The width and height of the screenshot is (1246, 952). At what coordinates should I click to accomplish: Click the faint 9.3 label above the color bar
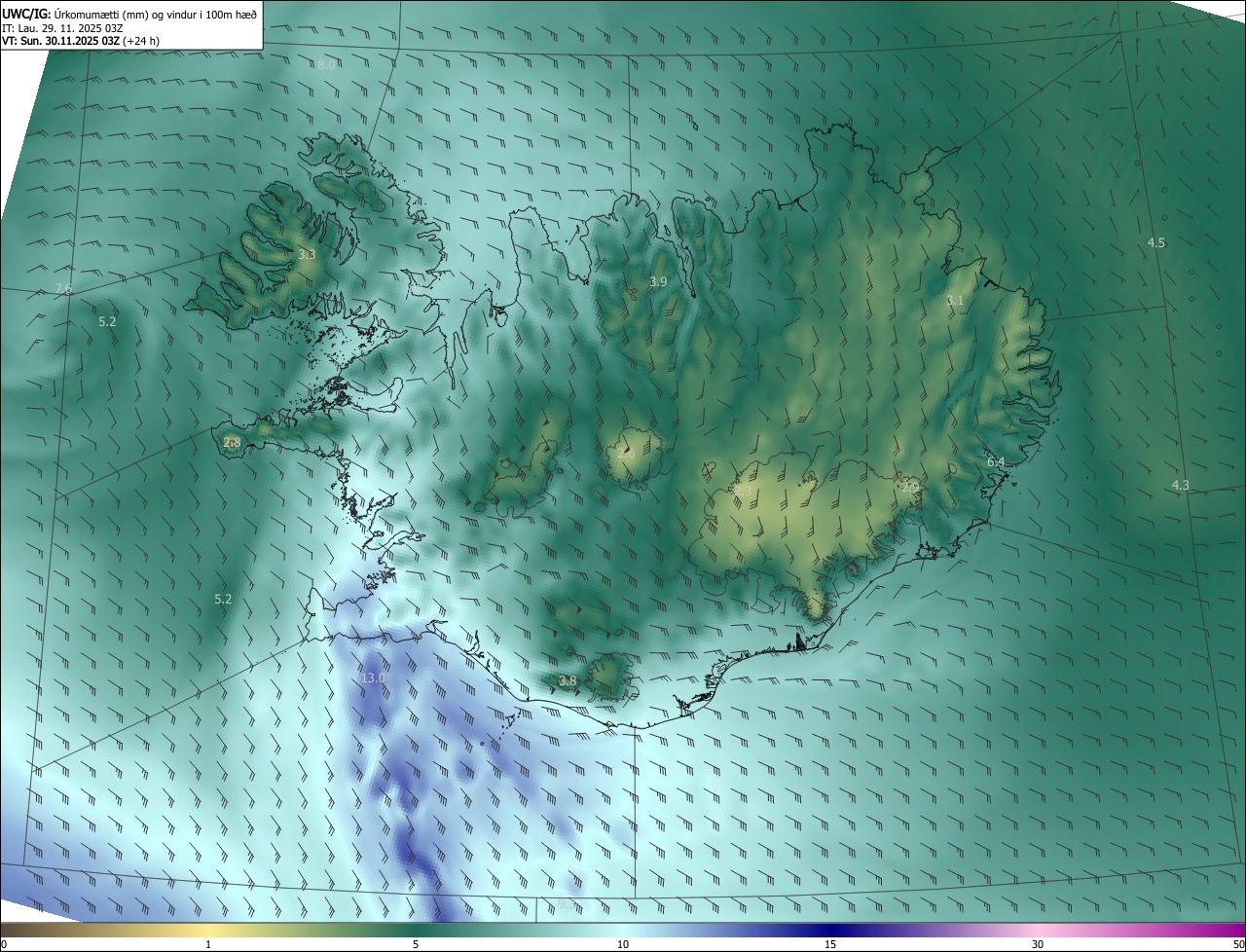[568, 904]
